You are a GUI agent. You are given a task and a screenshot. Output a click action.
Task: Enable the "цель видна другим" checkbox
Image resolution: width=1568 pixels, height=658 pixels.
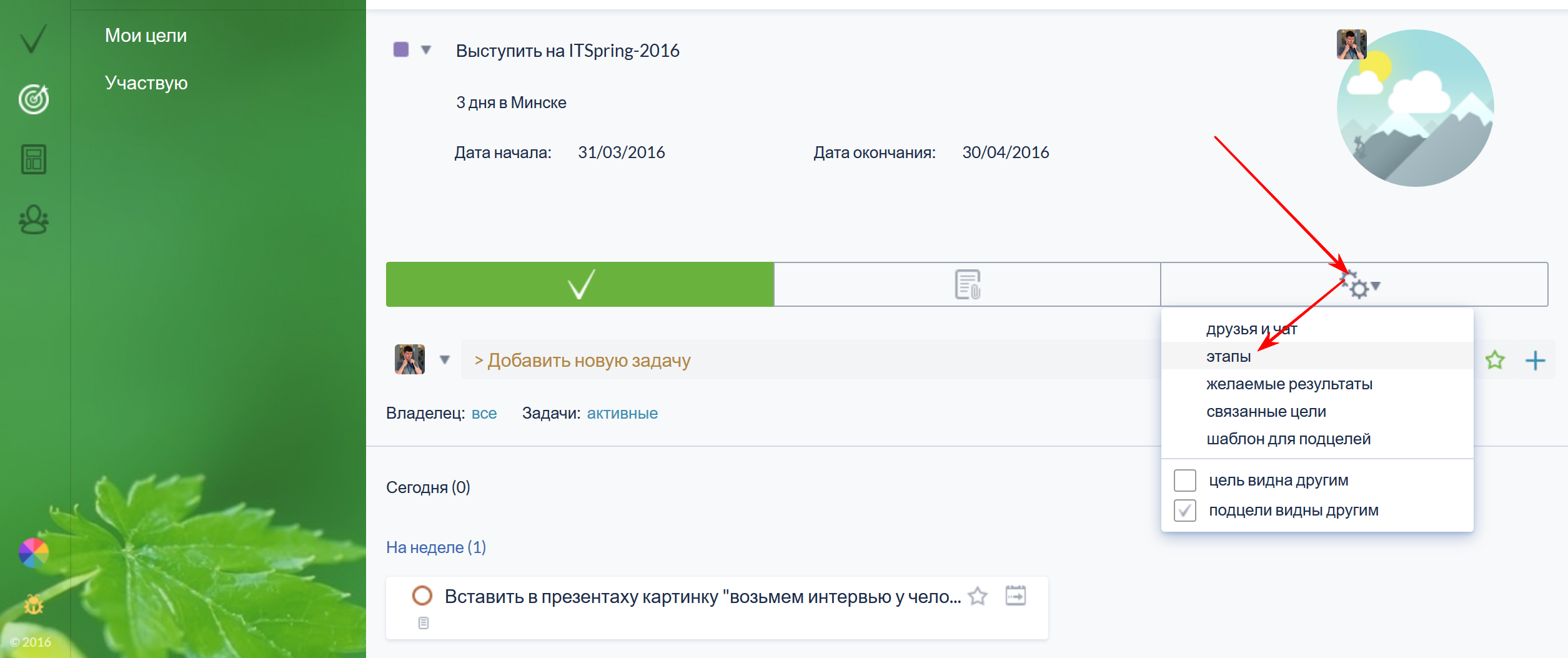(1185, 481)
